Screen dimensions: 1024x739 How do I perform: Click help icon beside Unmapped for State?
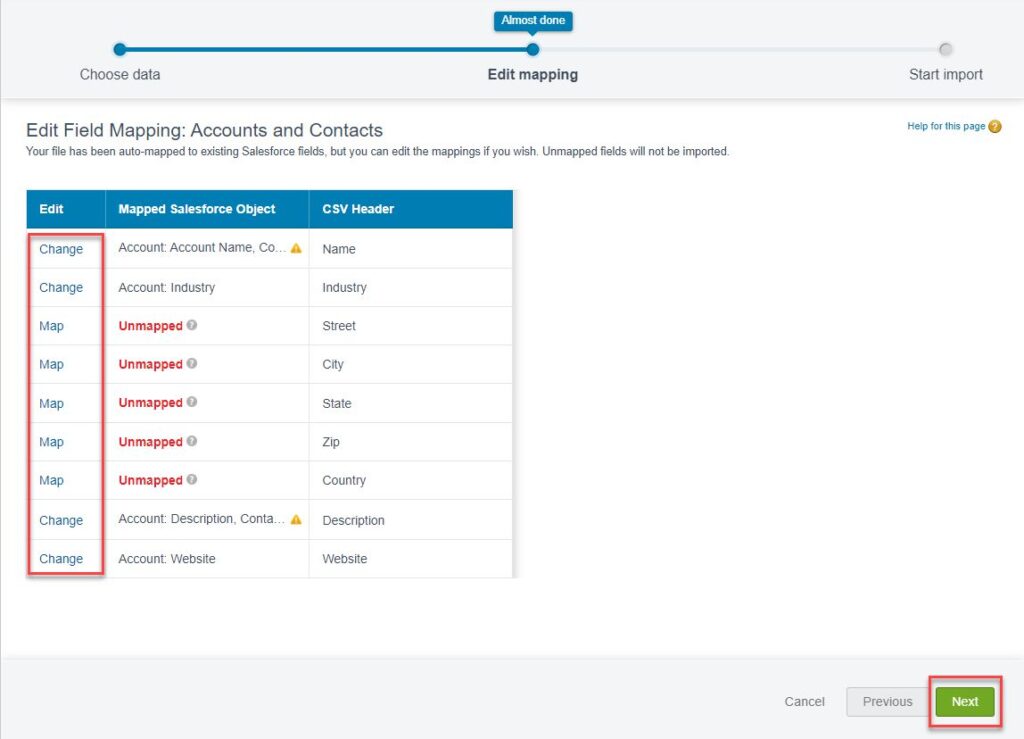(191, 402)
